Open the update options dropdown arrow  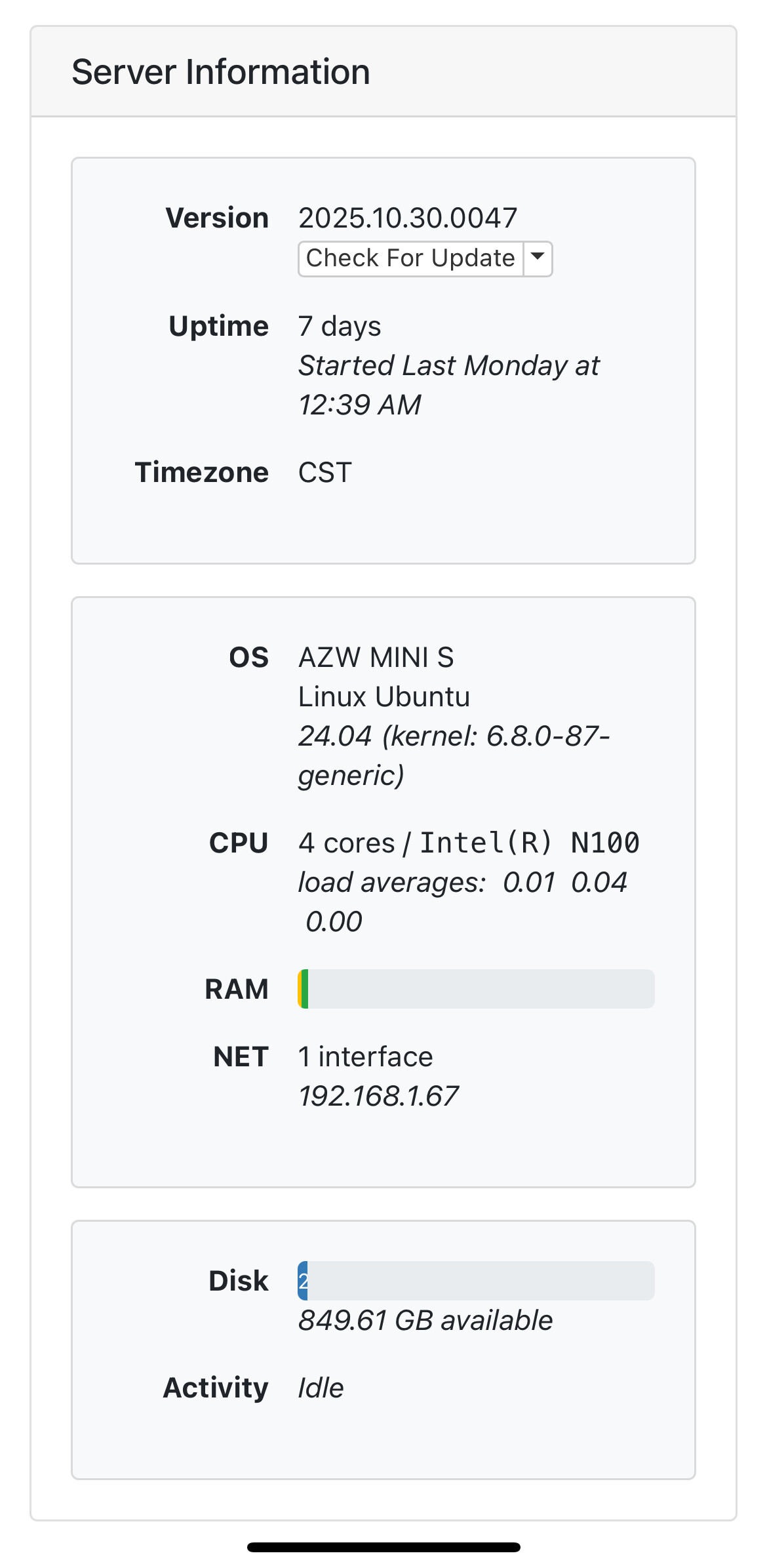[538, 258]
